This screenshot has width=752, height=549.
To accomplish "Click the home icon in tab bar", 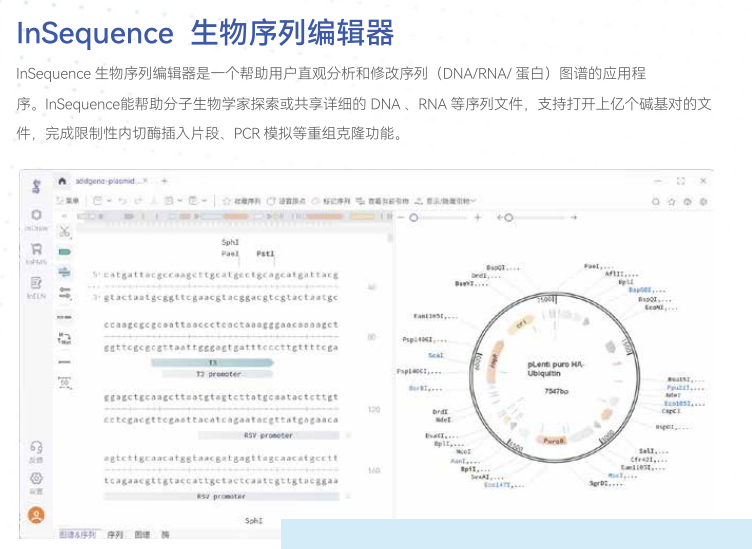I will [x=62, y=181].
